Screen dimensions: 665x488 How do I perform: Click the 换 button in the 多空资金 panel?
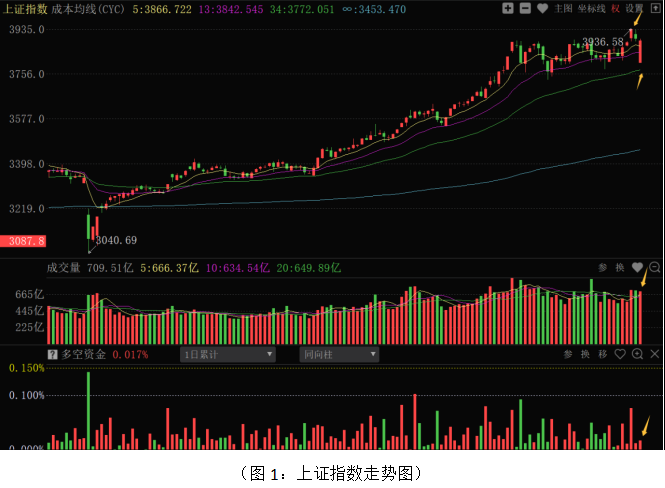pyautogui.click(x=585, y=355)
